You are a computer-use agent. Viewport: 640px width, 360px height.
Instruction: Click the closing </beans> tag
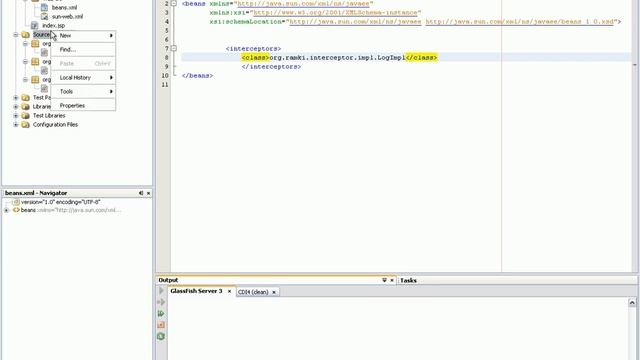coord(198,76)
